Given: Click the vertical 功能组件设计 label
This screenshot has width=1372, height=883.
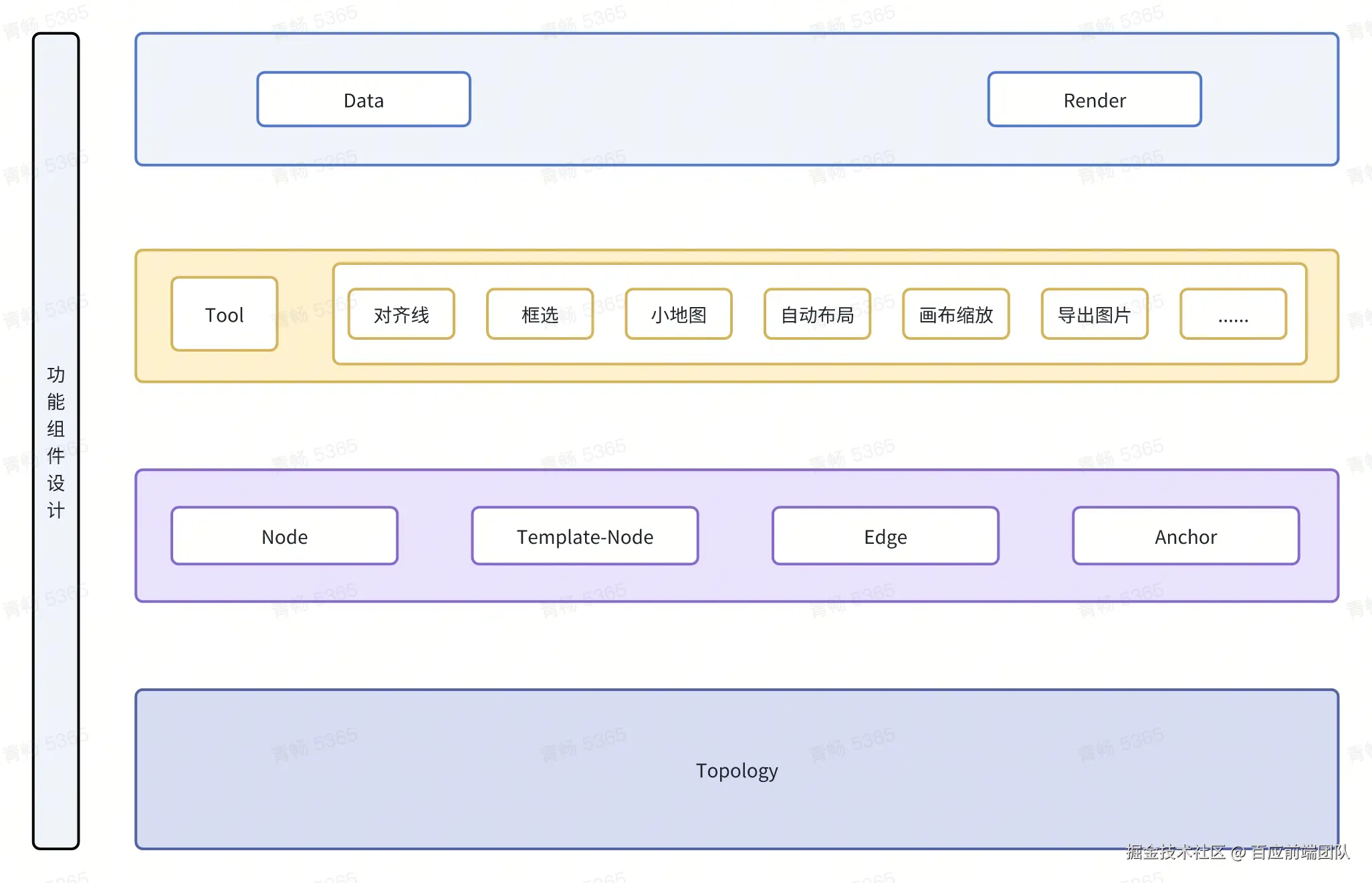Looking at the screenshot, I should (55, 441).
